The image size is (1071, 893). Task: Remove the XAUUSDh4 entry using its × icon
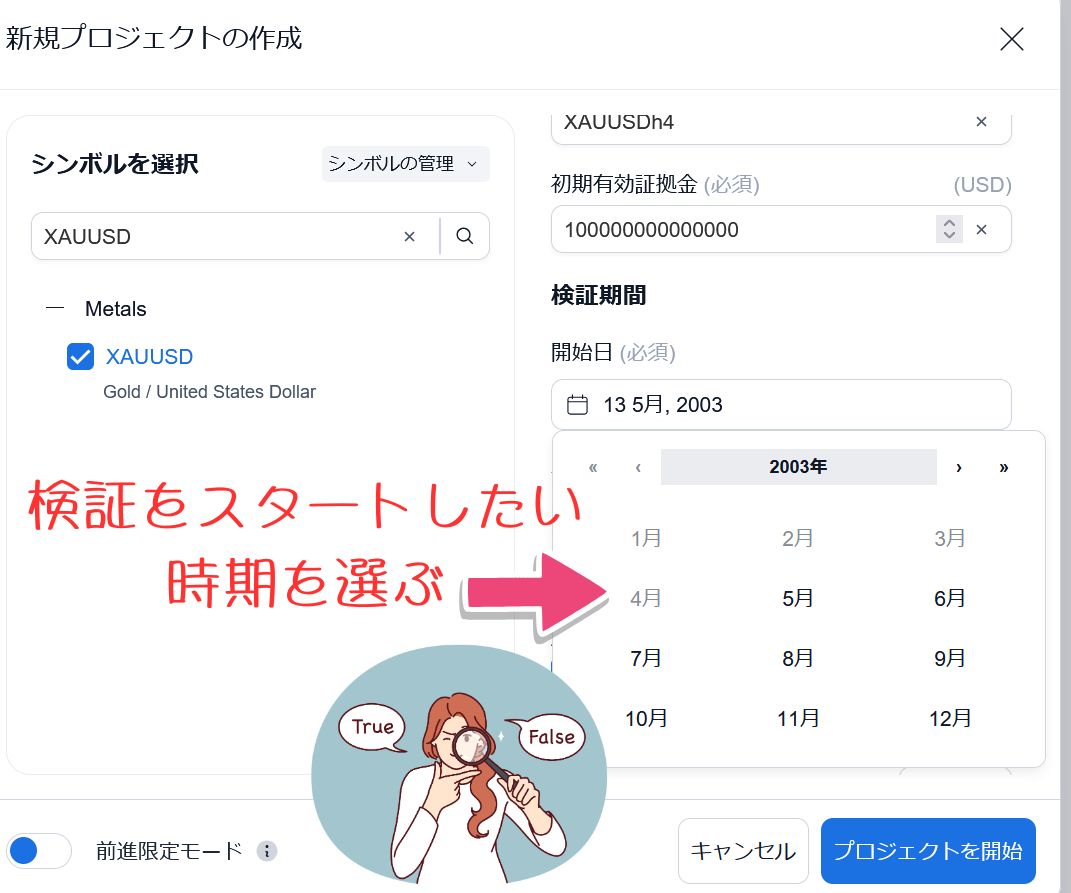tap(980, 120)
